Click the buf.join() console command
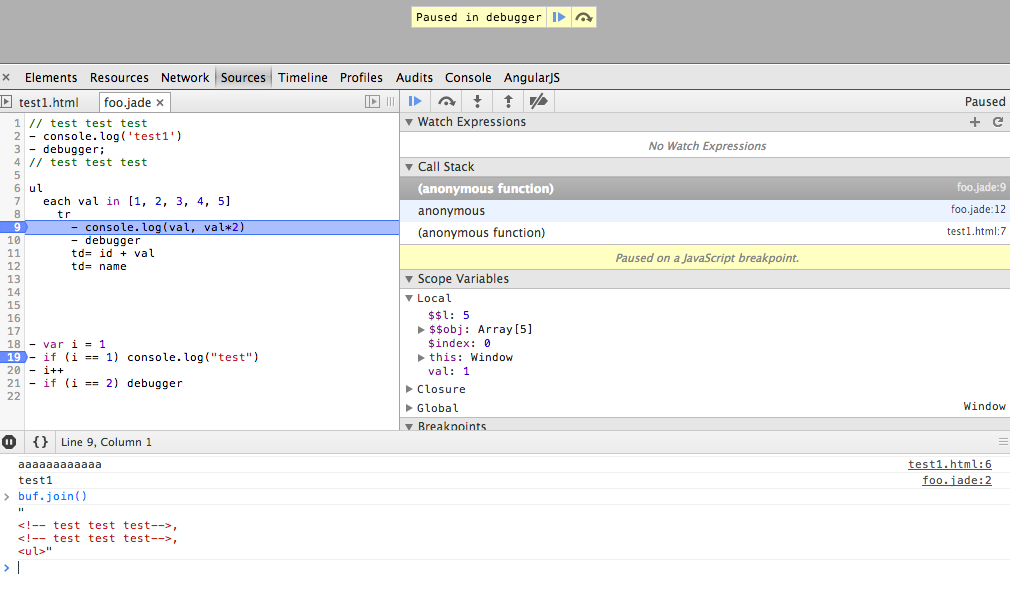This screenshot has height=600, width=1010. [52, 496]
